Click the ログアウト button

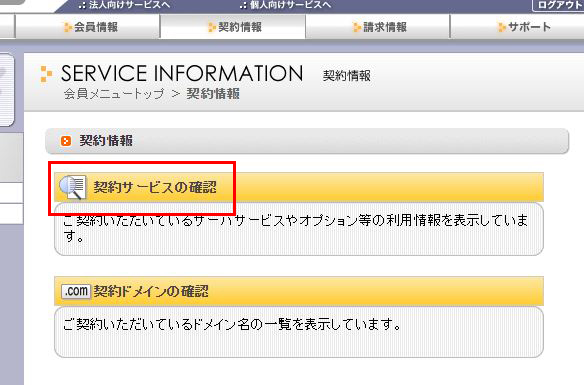pyautogui.click(x=558, y=5)
